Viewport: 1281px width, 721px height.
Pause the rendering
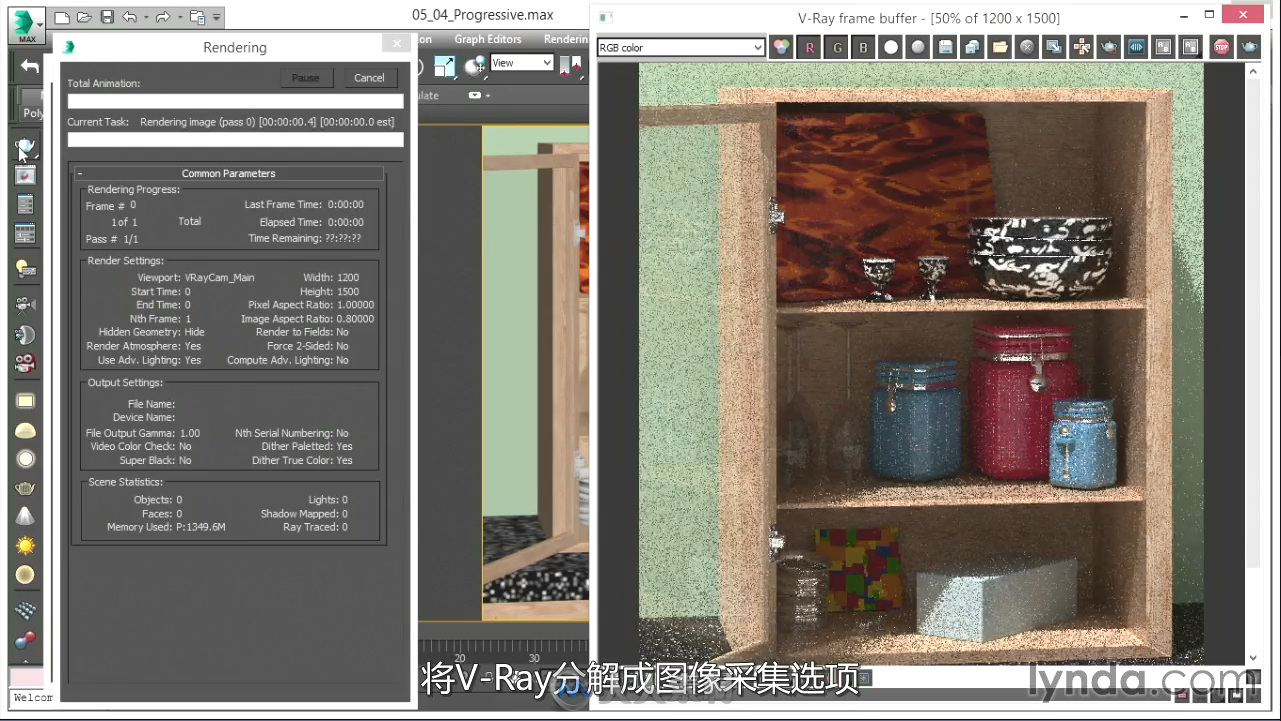[x=305, y=78]
